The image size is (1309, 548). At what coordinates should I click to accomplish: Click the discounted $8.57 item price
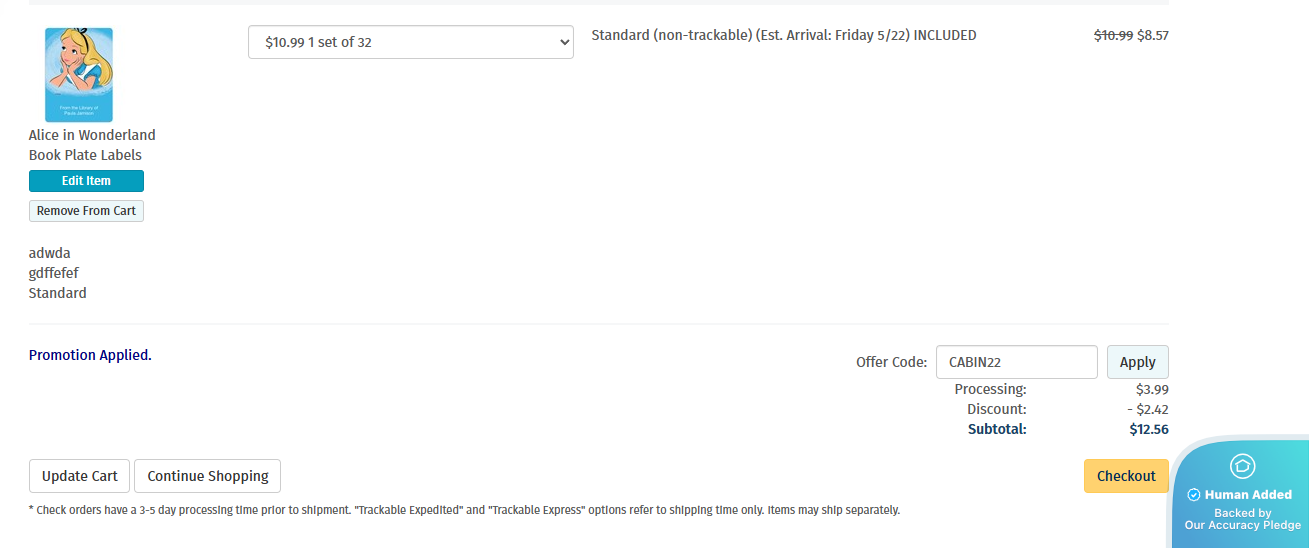click(x=1153, y=35)
